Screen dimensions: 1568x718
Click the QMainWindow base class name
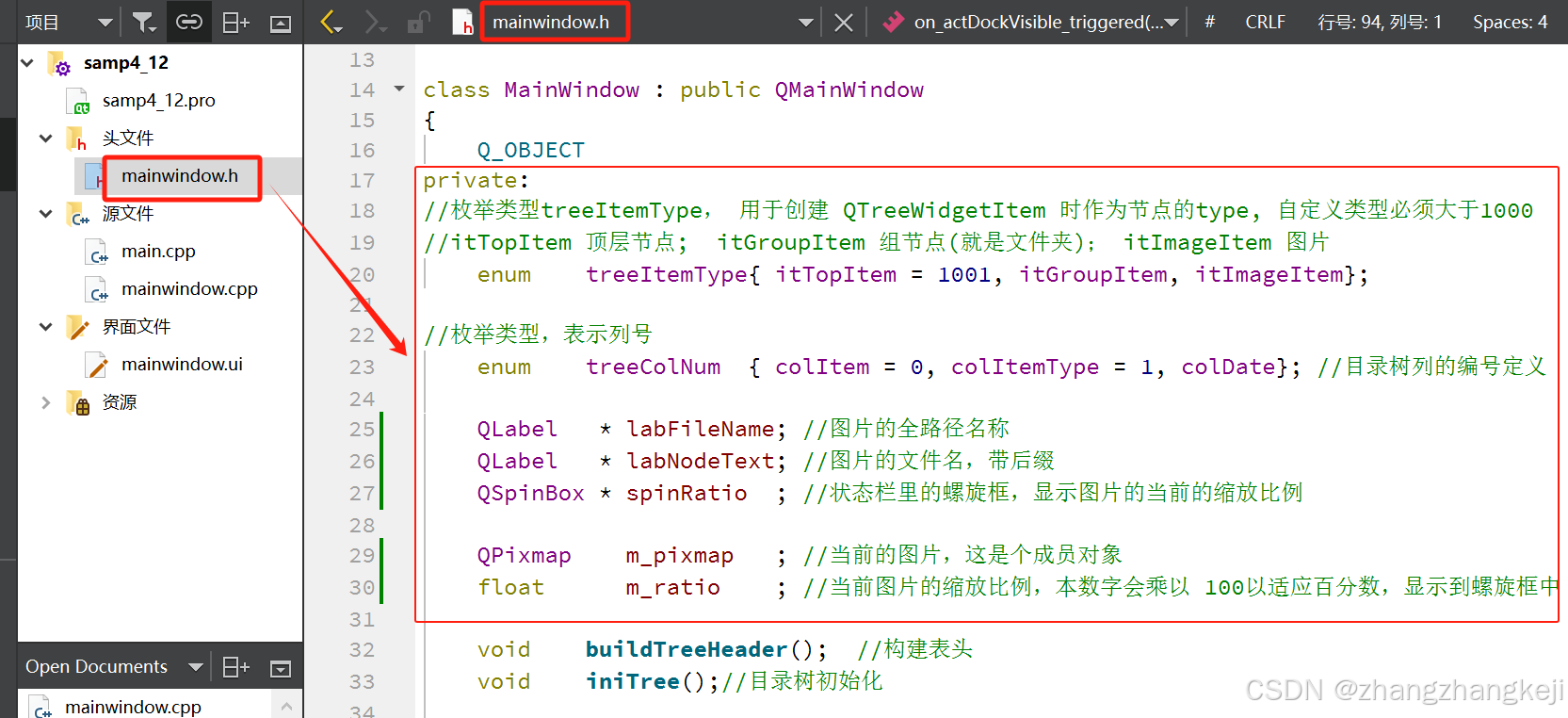849,90
